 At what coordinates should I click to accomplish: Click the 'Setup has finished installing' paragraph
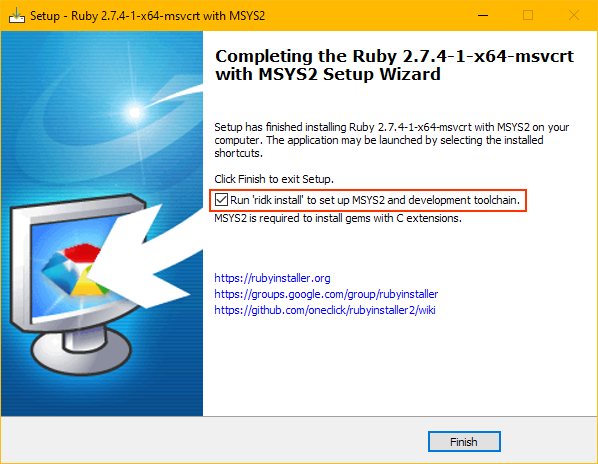(x=392, y=140)
